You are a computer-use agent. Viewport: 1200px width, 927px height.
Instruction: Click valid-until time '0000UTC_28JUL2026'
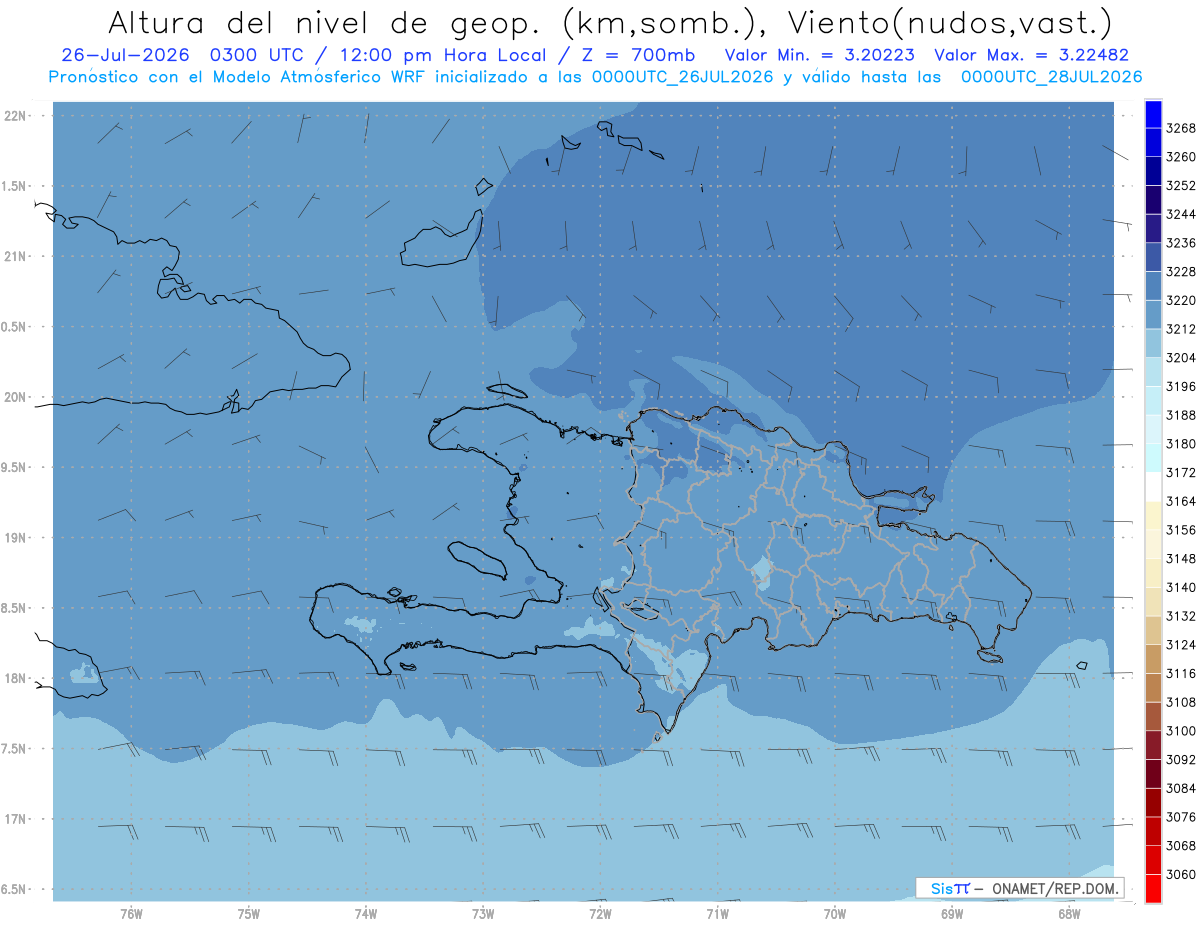tap(1051, 77)
